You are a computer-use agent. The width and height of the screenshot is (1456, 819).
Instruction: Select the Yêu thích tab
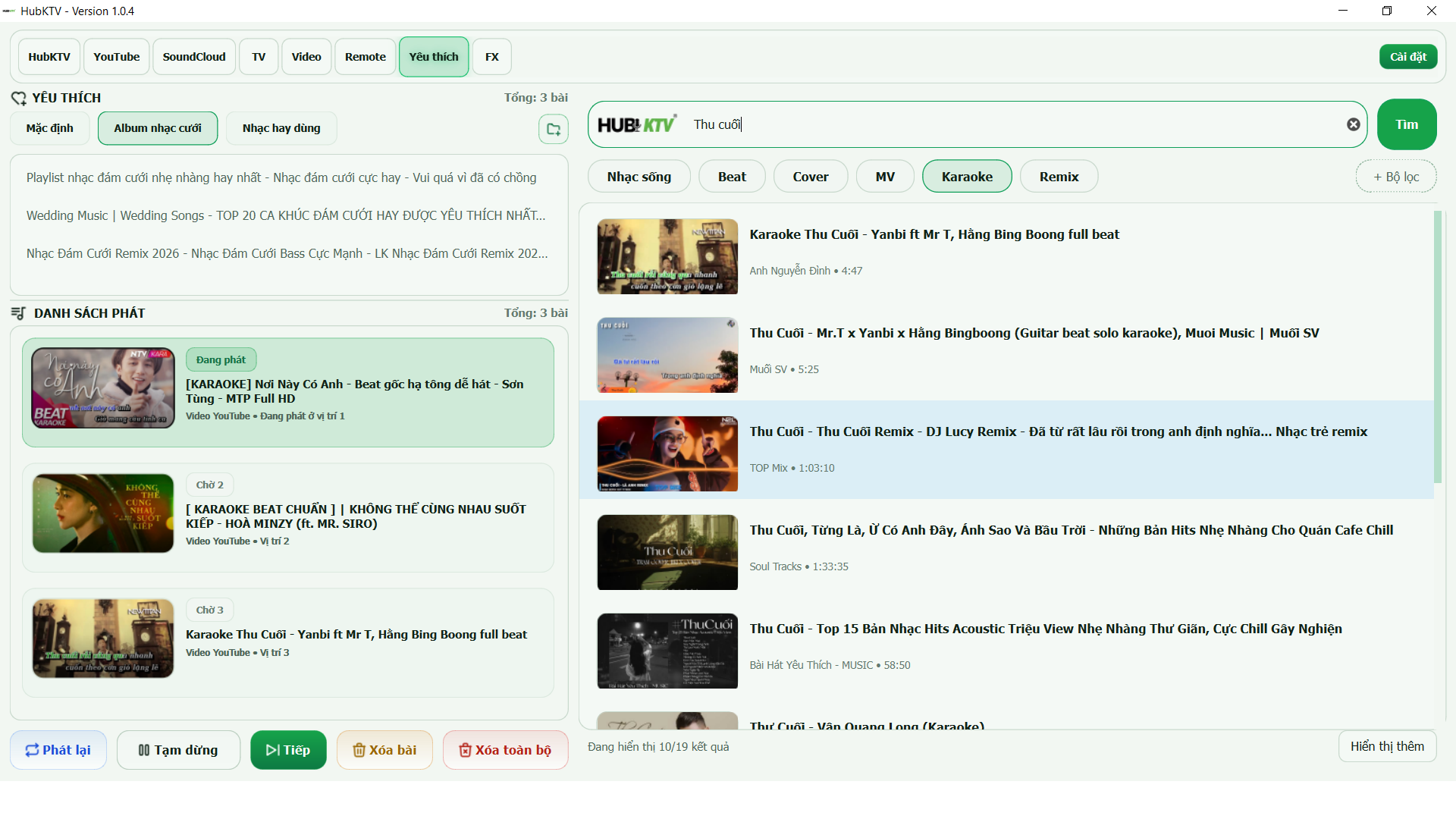pyautogui.click(x=434, y=57)
